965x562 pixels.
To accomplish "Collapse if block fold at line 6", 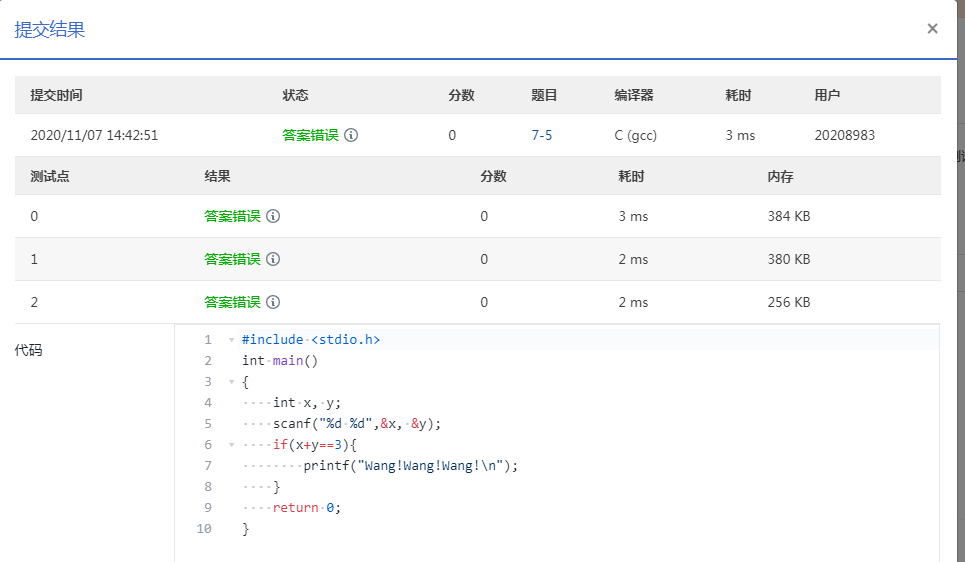I will tap(231, 445).
